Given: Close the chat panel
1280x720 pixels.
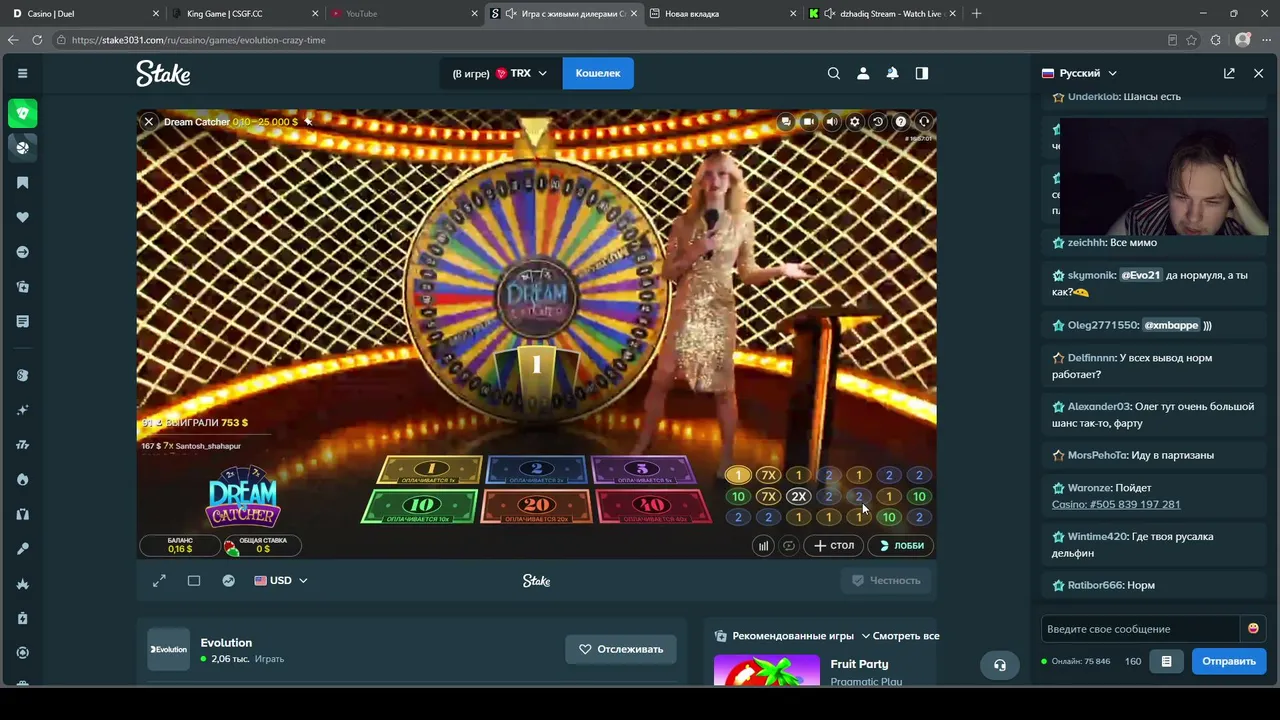Looking at the screenshot, I should pyautogui.click(x=1258, y=73).
